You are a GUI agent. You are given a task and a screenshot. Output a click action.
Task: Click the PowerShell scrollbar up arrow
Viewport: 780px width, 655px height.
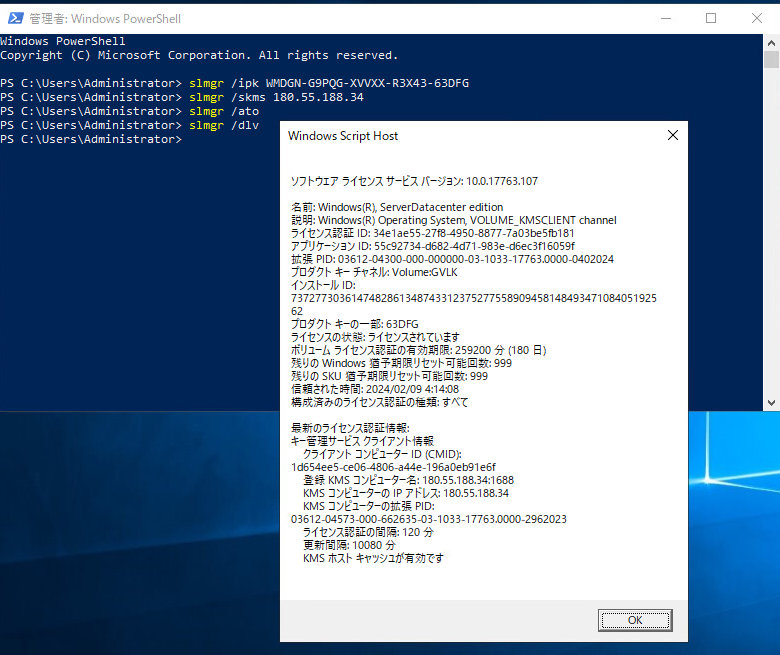[771, 44]
